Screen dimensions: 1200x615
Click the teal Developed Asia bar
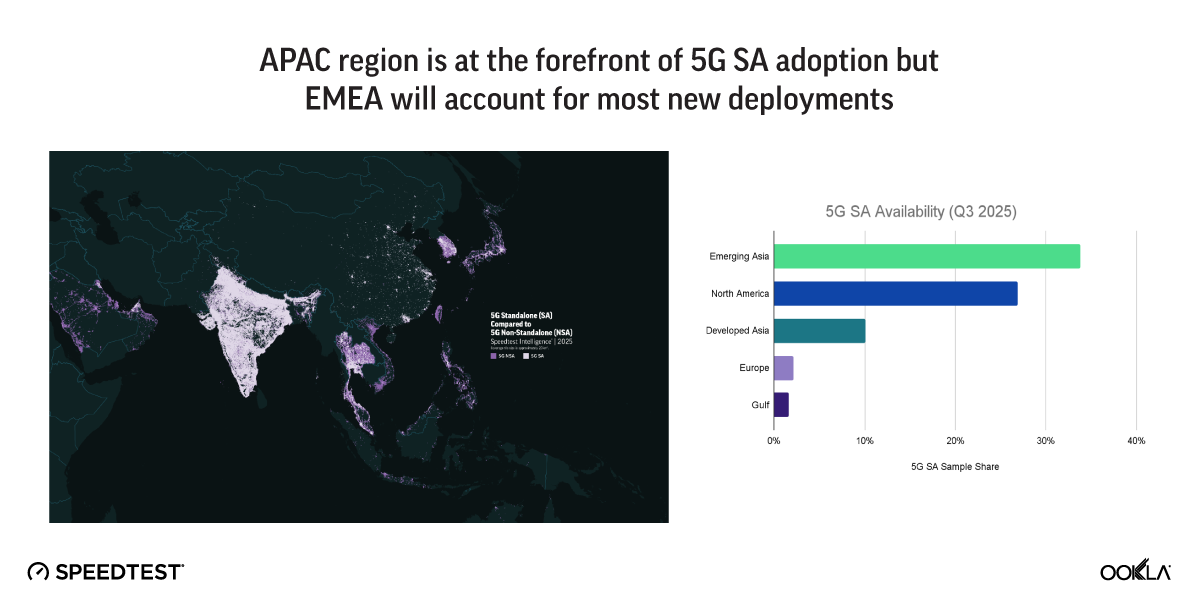coord(819,331)
